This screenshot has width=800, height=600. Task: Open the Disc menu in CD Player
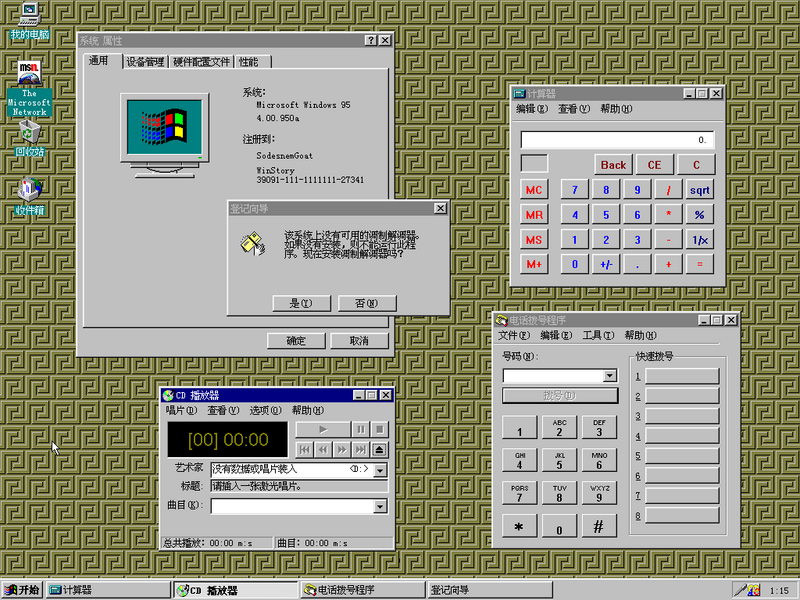[x=181, y=410]
